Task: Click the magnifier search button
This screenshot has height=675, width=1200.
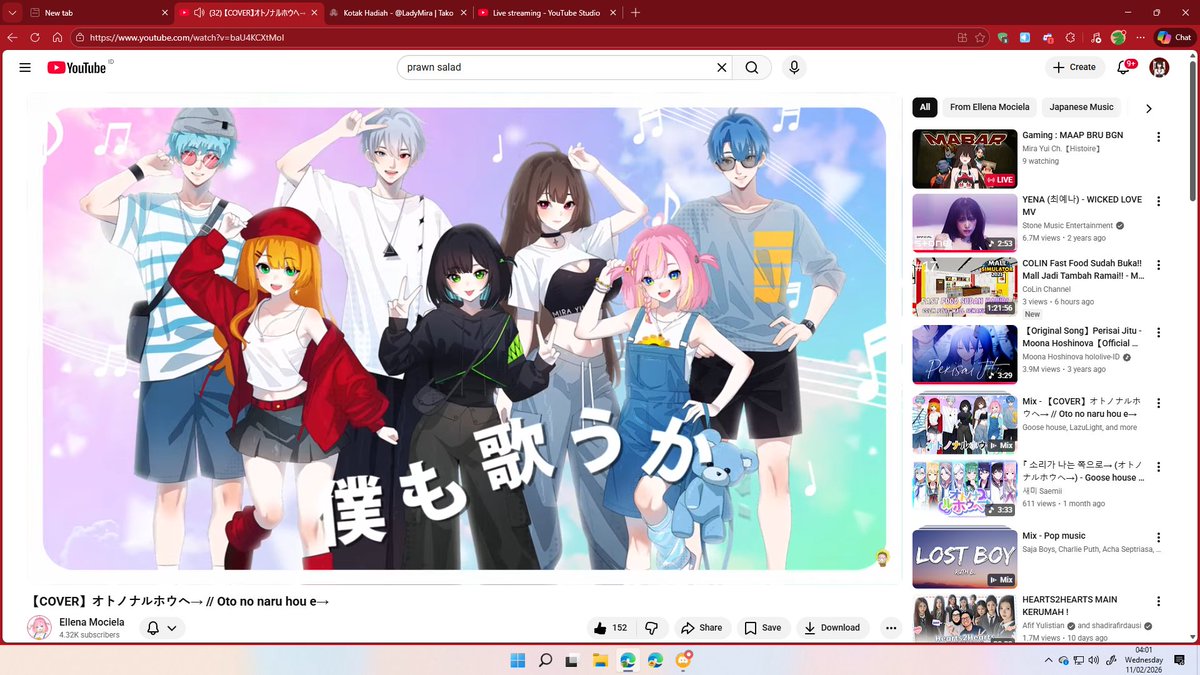Action: coord(751,67)
